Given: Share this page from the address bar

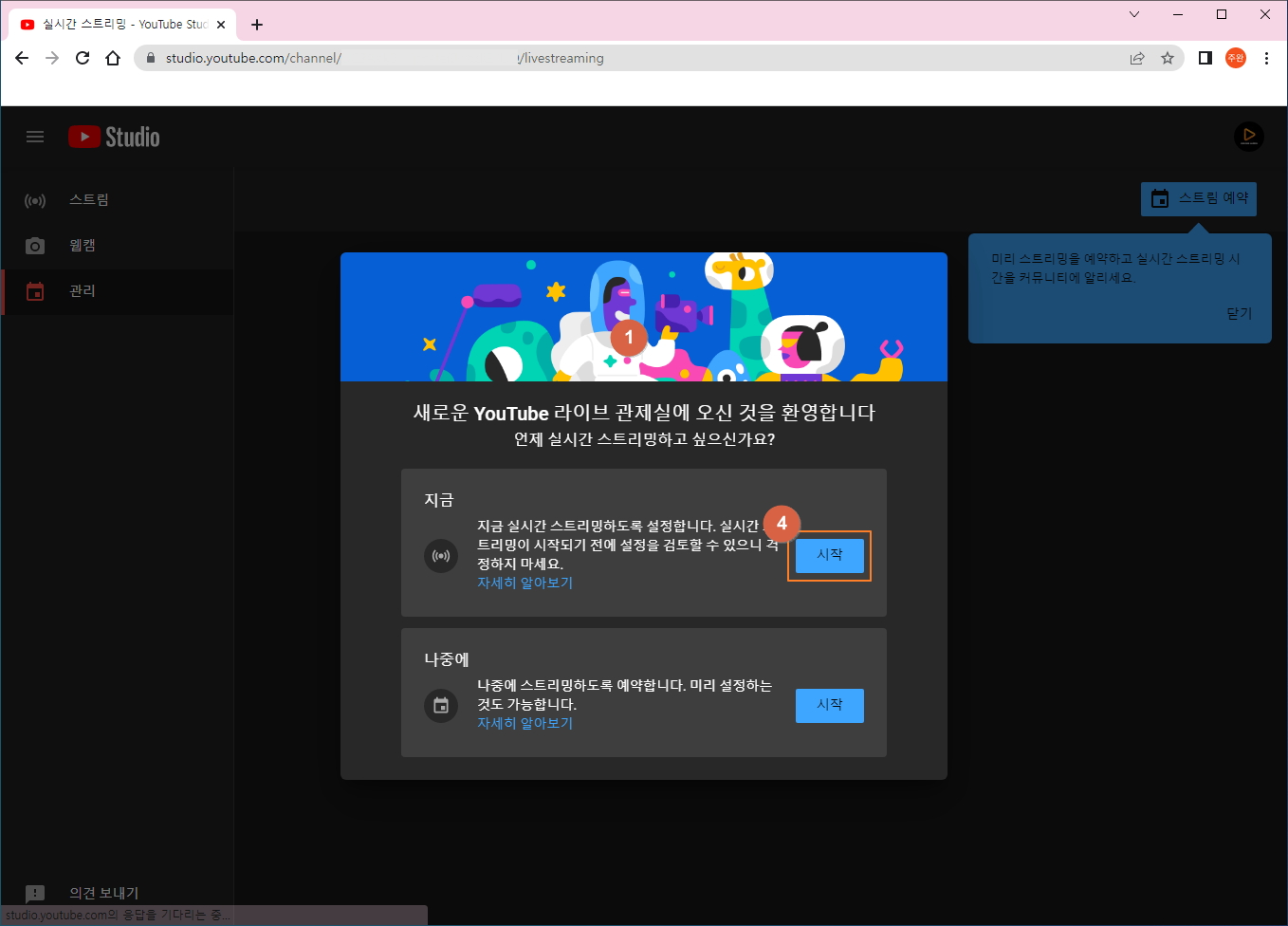Looking at the screenshot, I should 1137,58.
